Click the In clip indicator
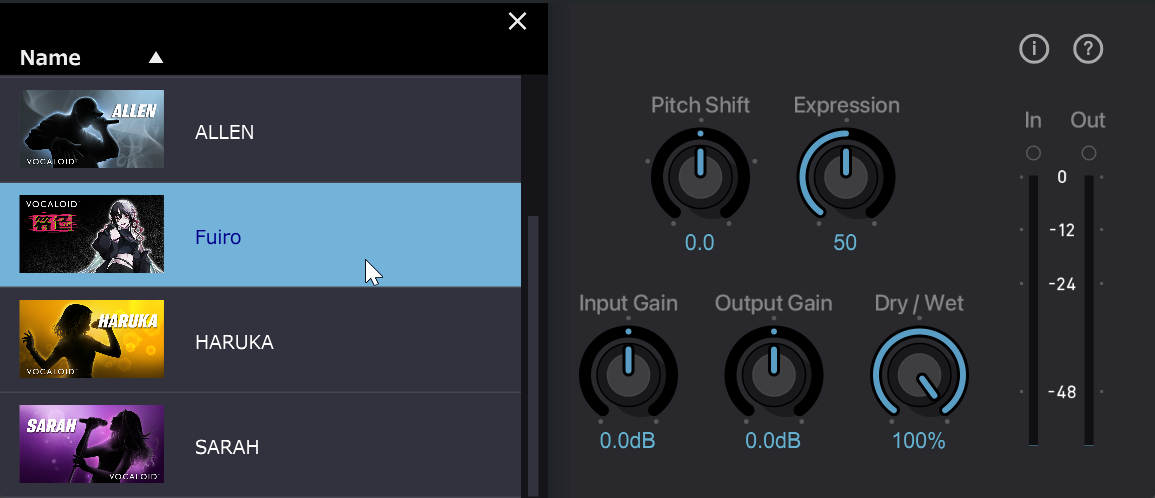This screenshot has width=1155, height=498. coord(1033,153)
